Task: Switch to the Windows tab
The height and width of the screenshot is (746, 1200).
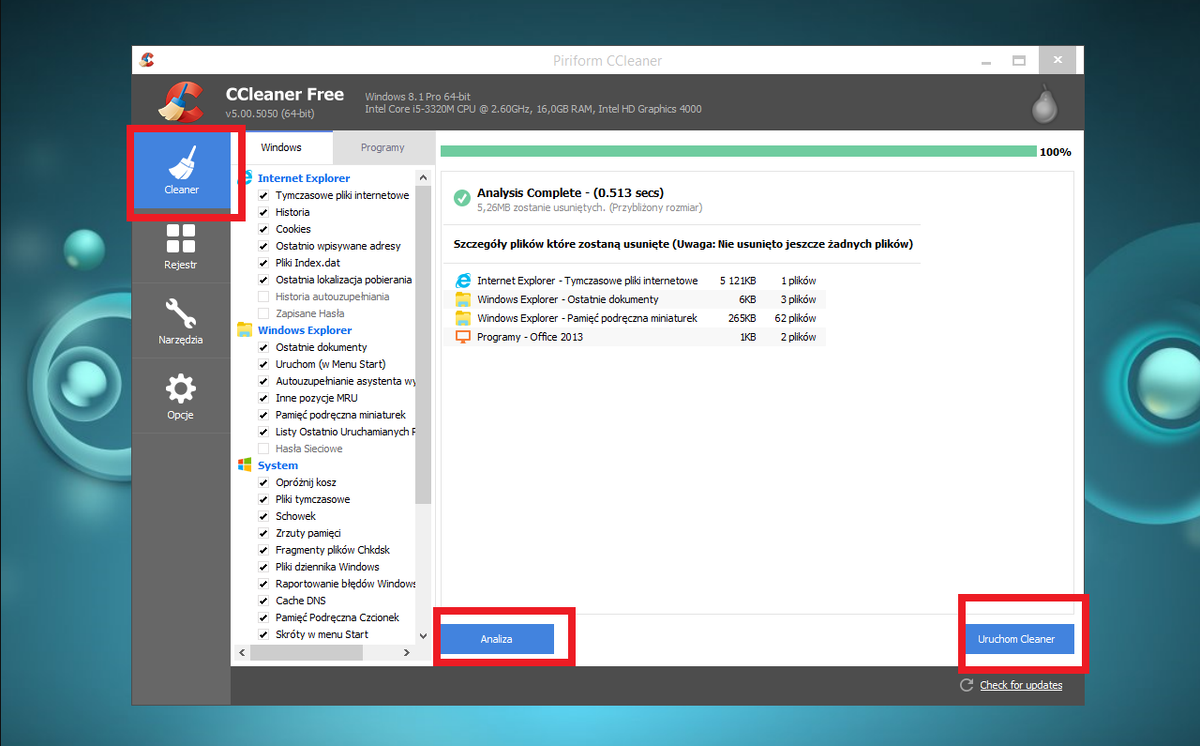Action: (x=281, y=147)
